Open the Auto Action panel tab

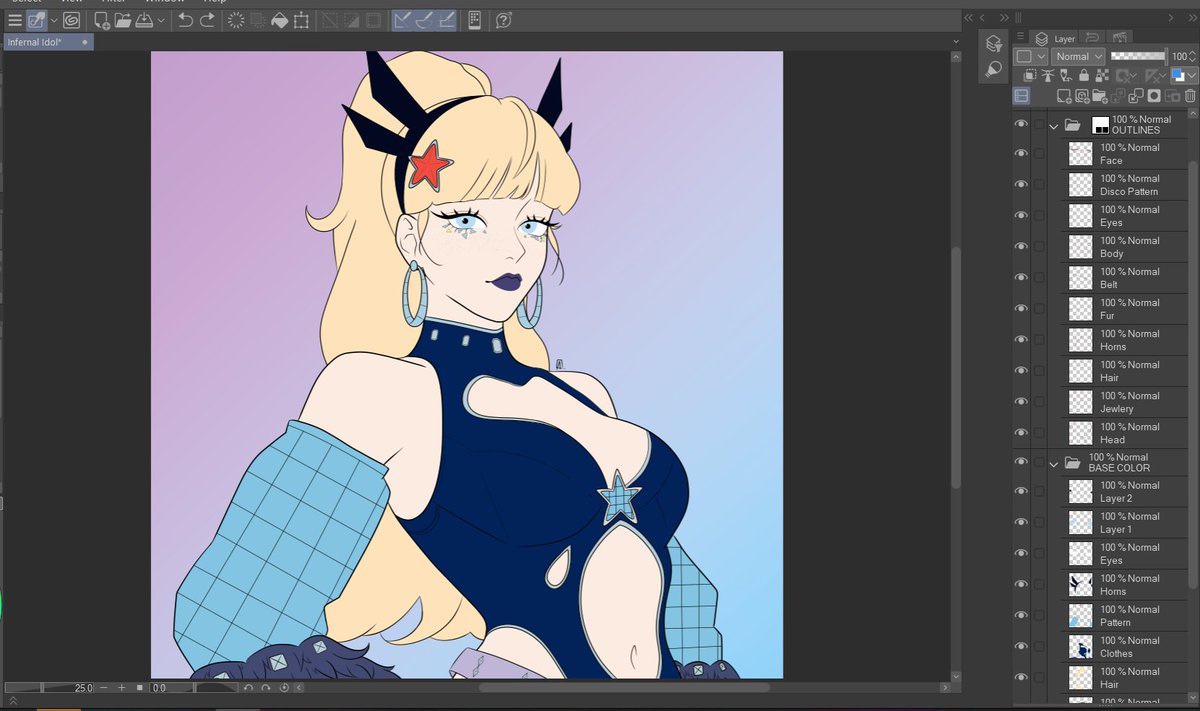pos(1119,38)
